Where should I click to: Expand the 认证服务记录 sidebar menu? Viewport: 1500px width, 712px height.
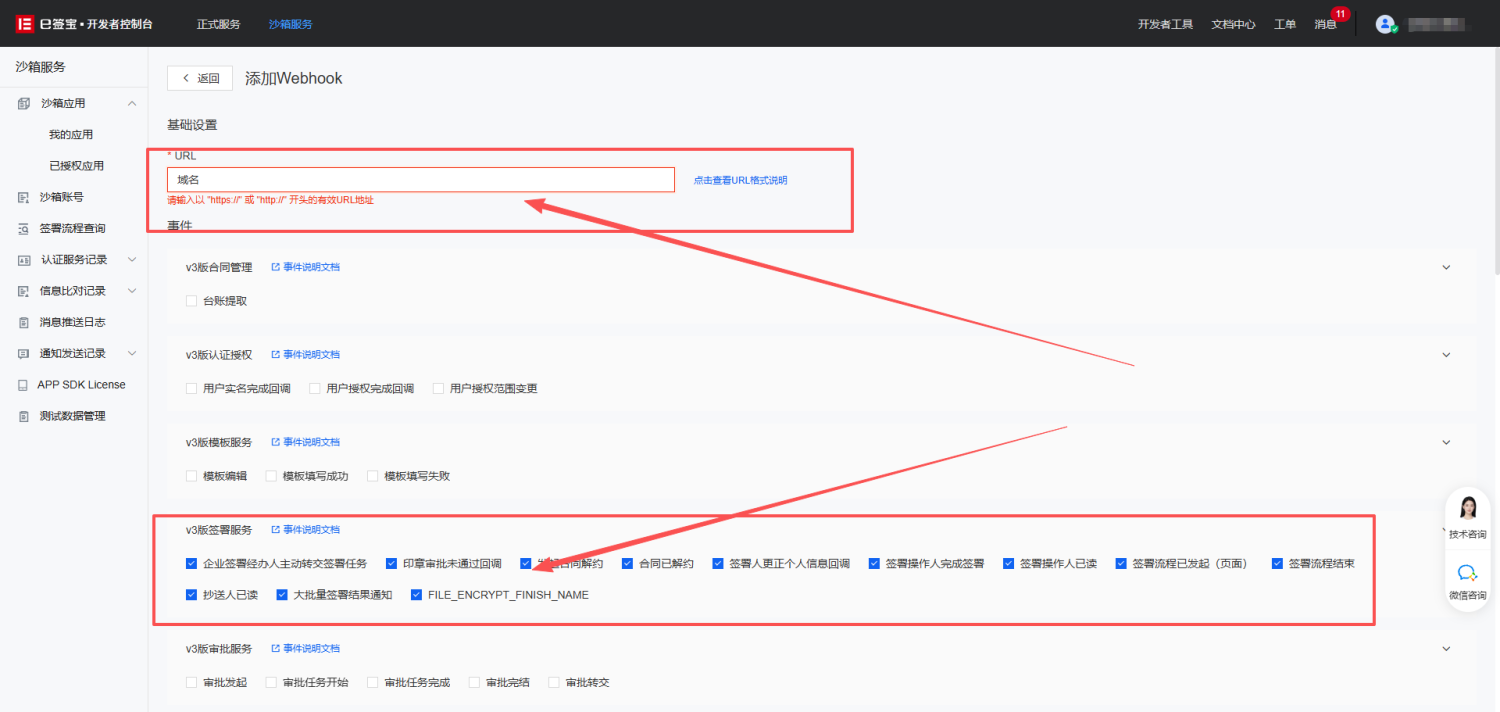click(132, 260)
